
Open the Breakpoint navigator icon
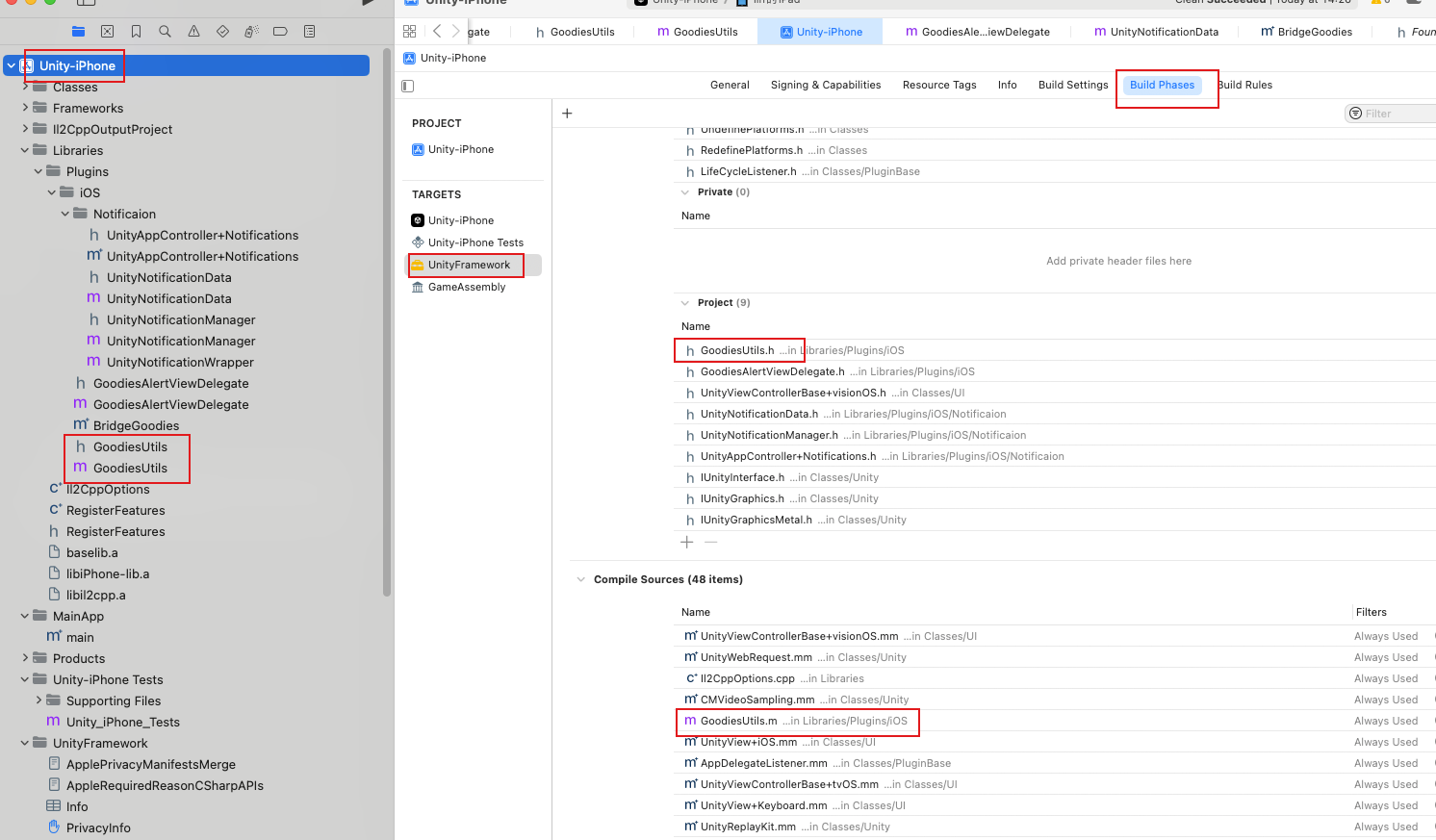pos(280,32)
